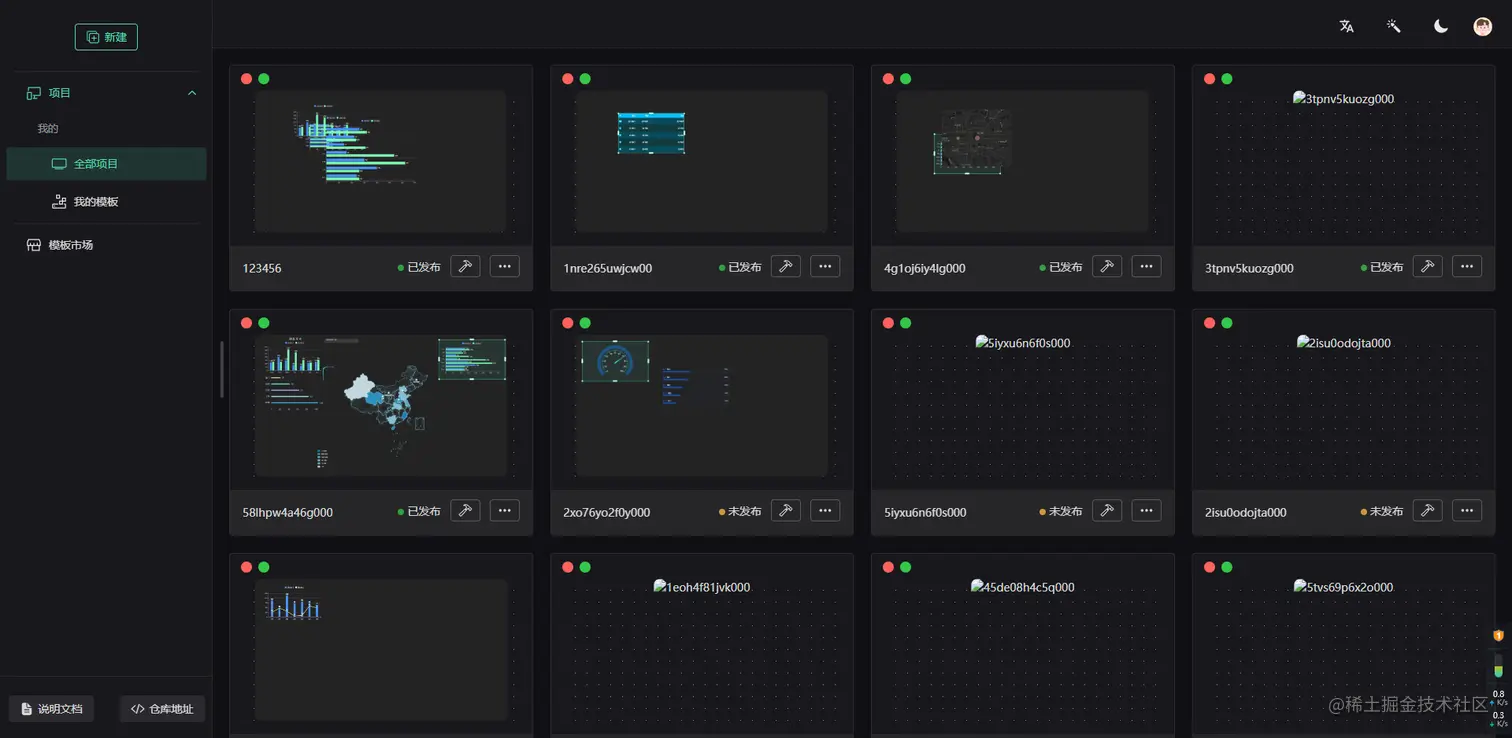Click the red dot on card 1nre265uwjcw00
Image resolution: width=1512 pixels, height=738 pixels.
[567, 79]
